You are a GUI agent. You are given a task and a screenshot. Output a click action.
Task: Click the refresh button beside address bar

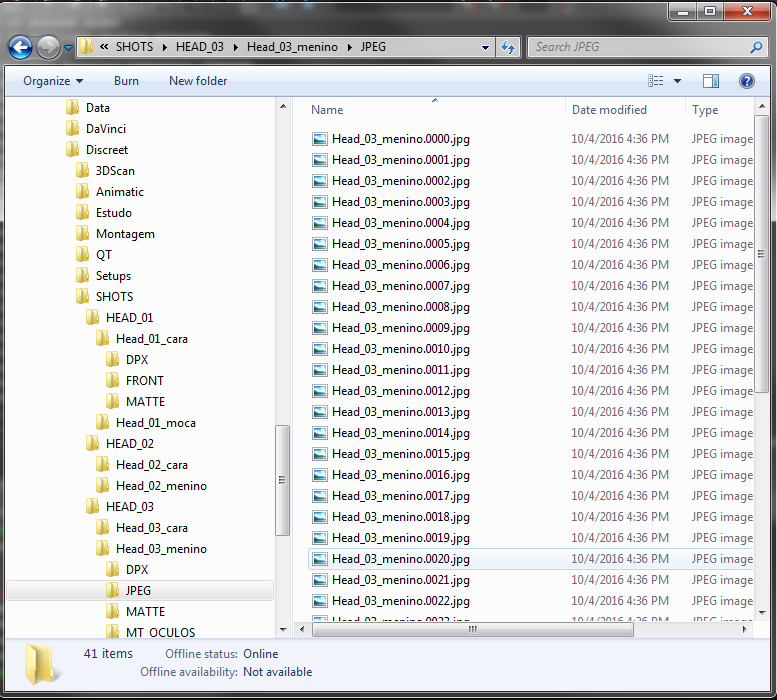tap(508, 47)
